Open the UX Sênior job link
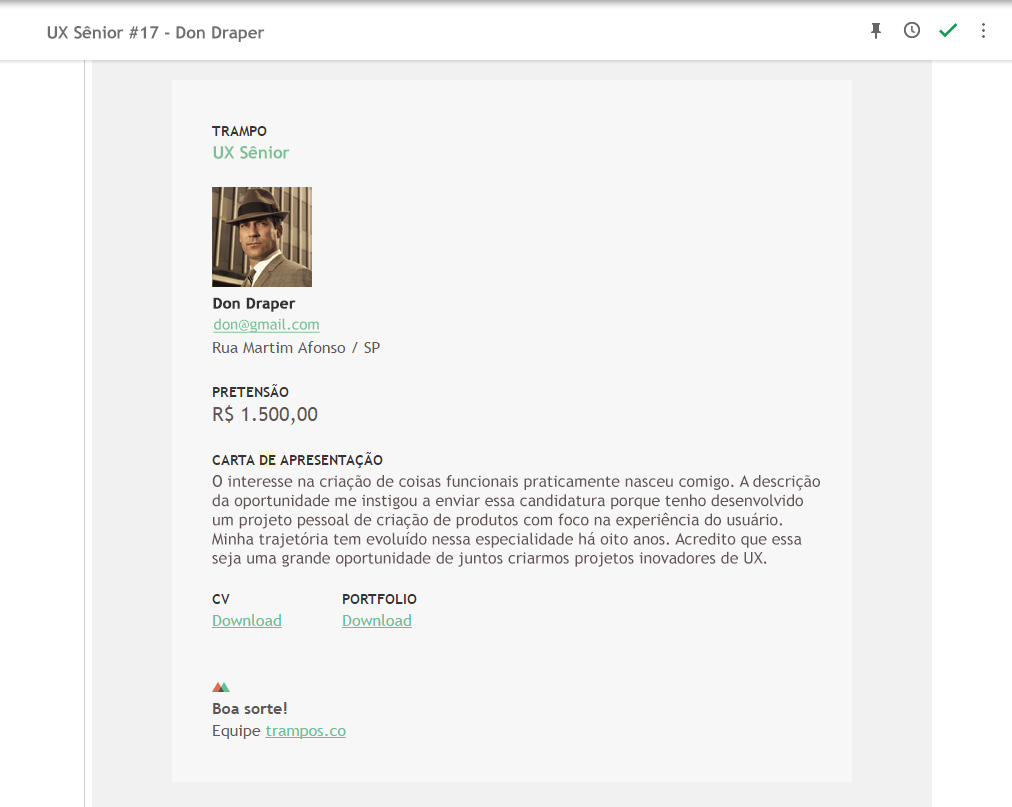 [x=250, y=153]
